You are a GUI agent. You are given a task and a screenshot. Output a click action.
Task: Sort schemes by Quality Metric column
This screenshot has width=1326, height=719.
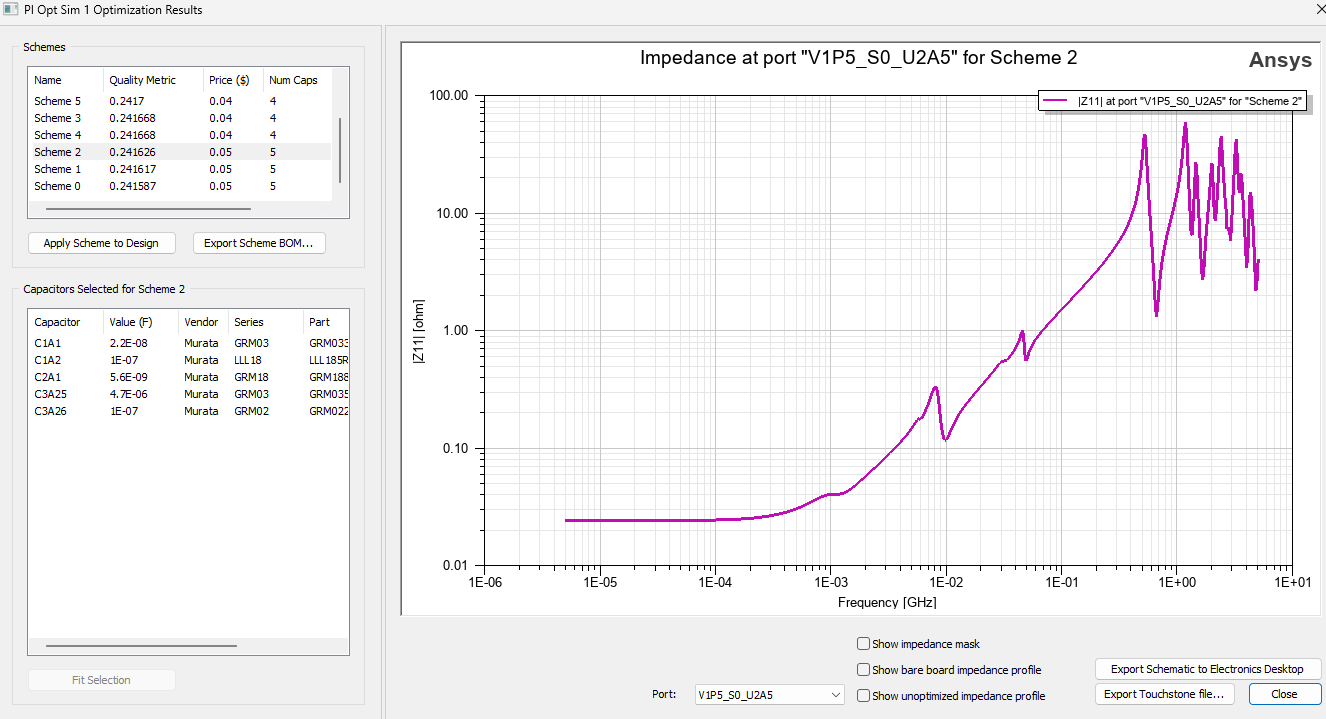click(x=142, y=80)
